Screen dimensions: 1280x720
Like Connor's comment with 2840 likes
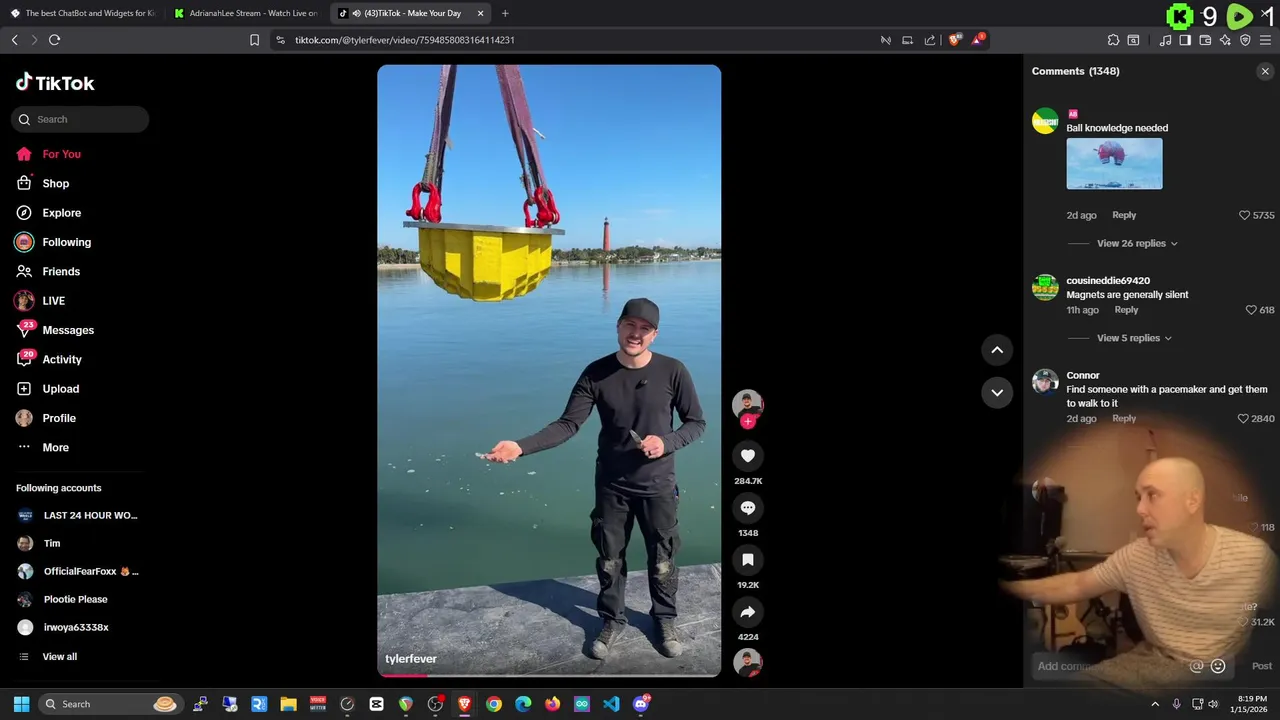(1243, 418)
